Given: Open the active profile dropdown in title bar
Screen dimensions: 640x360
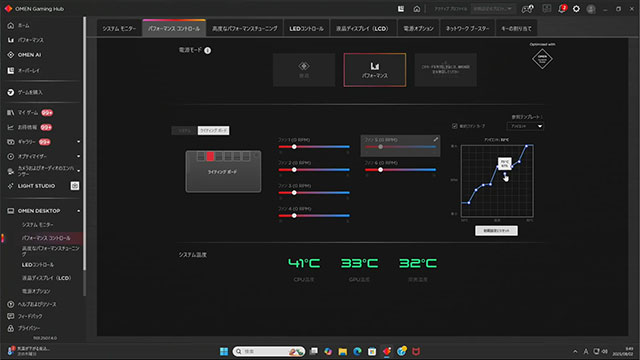Looking at the screenshot, I should pos(493,9).
